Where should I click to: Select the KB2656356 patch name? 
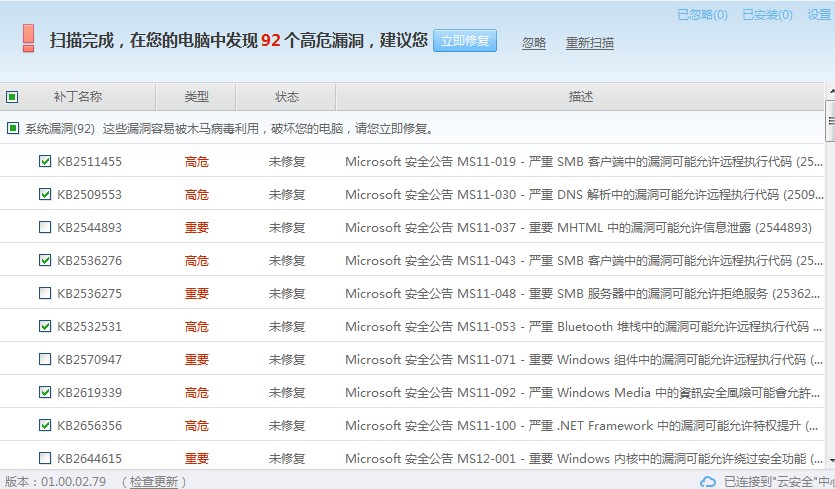[89, 426]
